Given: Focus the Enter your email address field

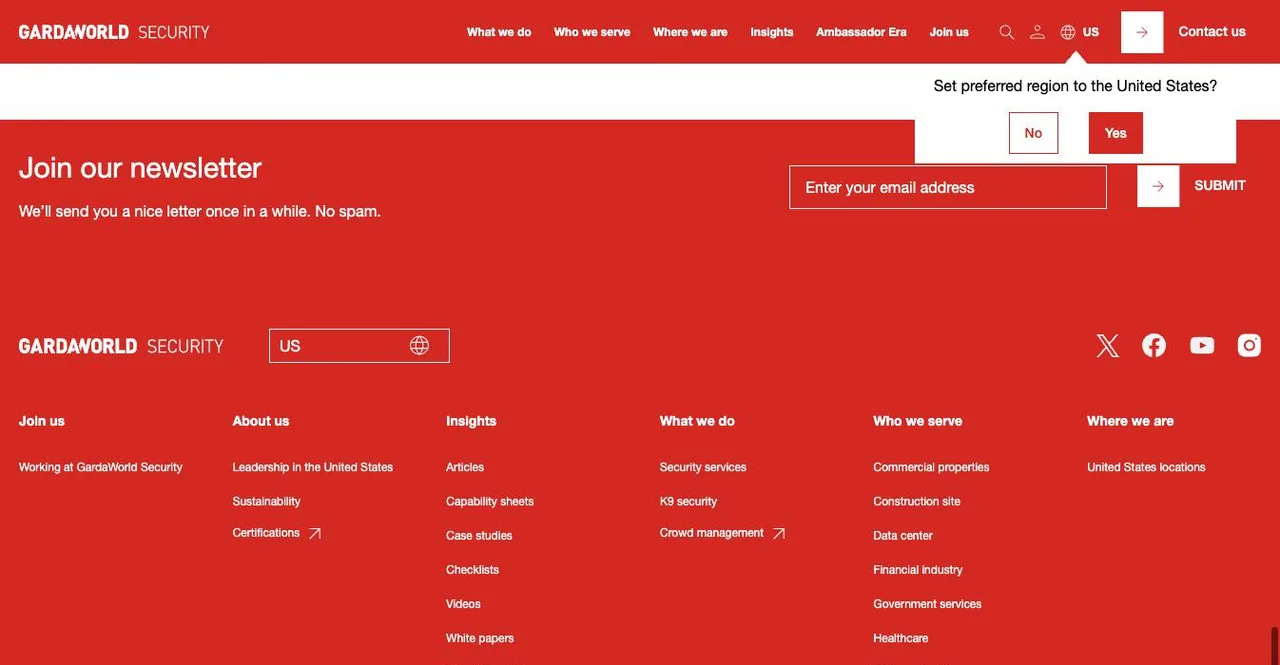Looking at the screenshot, I should point(948,187).
